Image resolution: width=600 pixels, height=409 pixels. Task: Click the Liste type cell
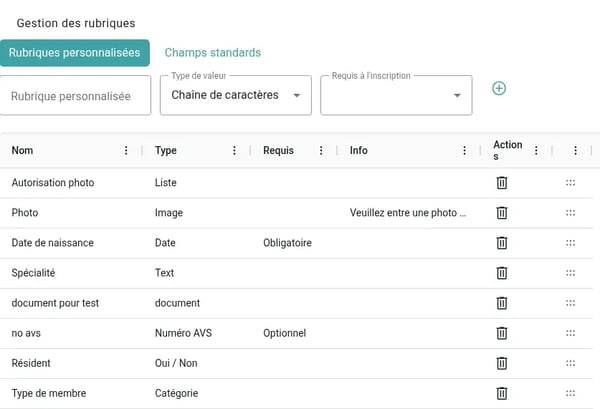coord(166,183)
